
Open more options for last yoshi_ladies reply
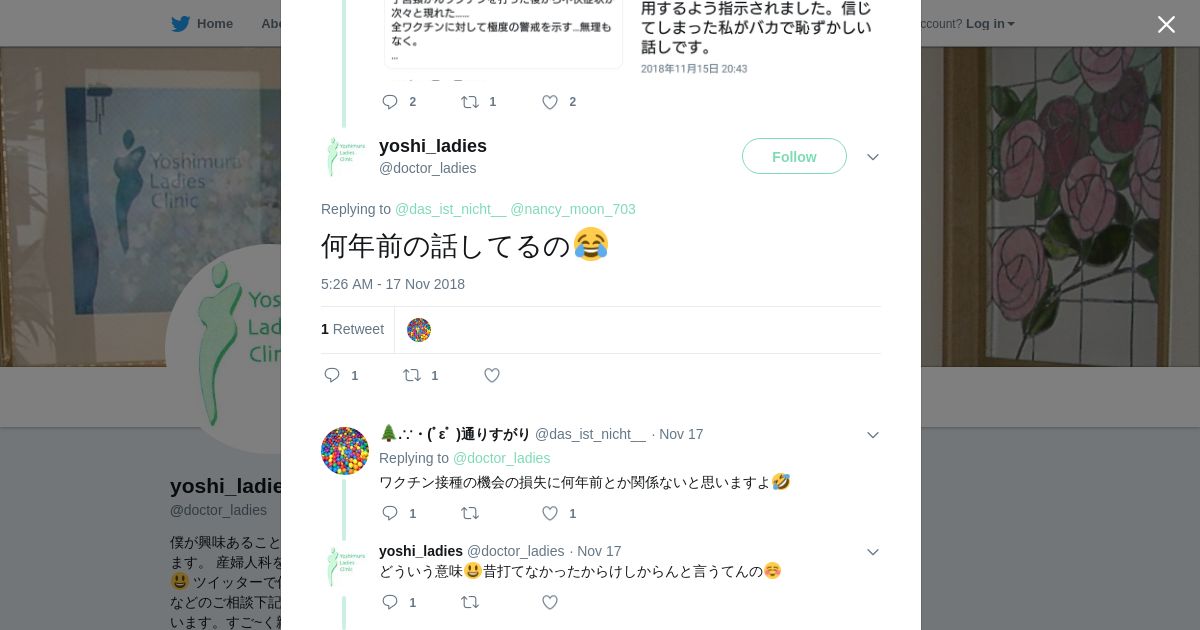point(873,552)
